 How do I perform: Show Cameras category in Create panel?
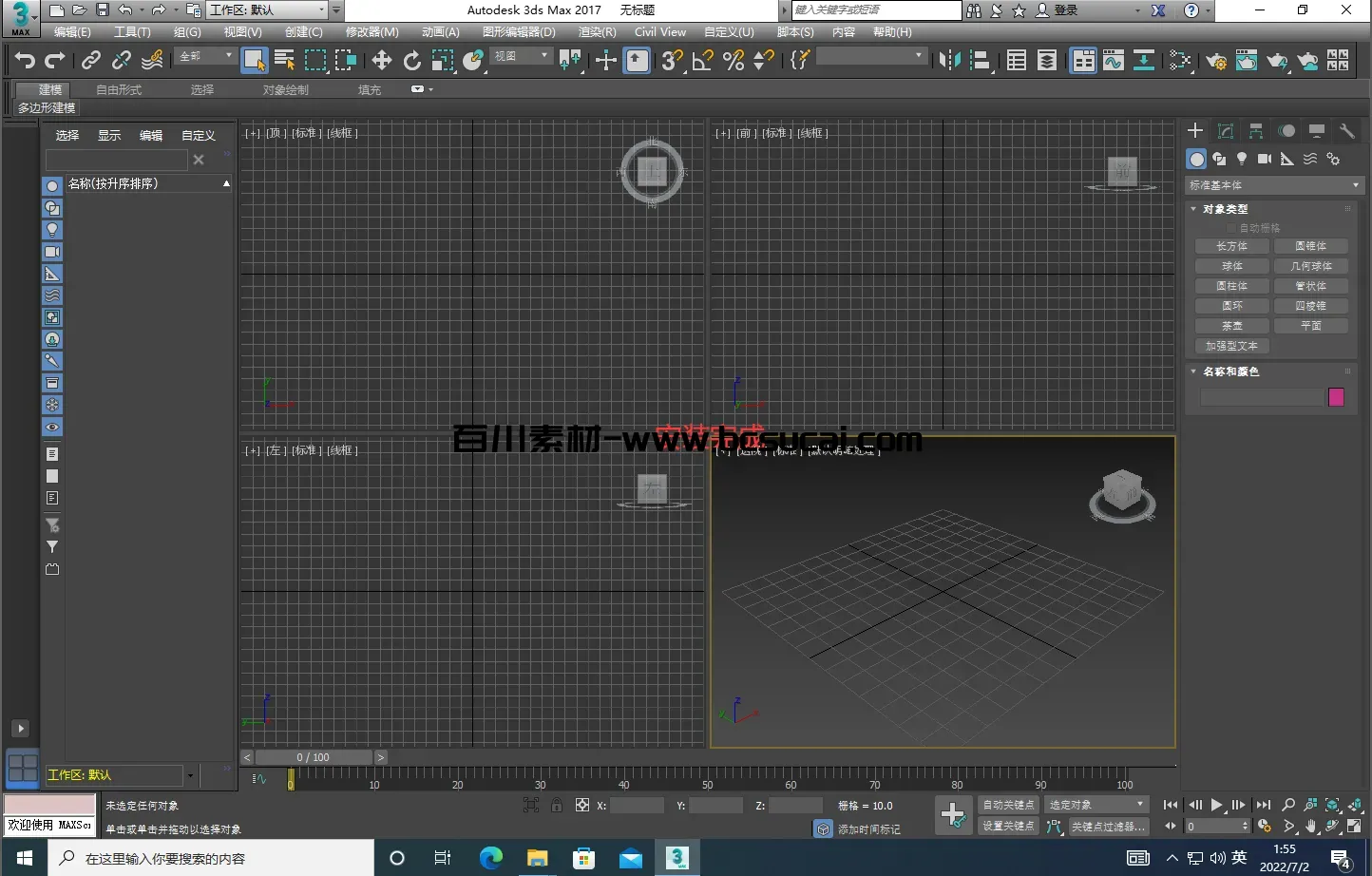1265,159
